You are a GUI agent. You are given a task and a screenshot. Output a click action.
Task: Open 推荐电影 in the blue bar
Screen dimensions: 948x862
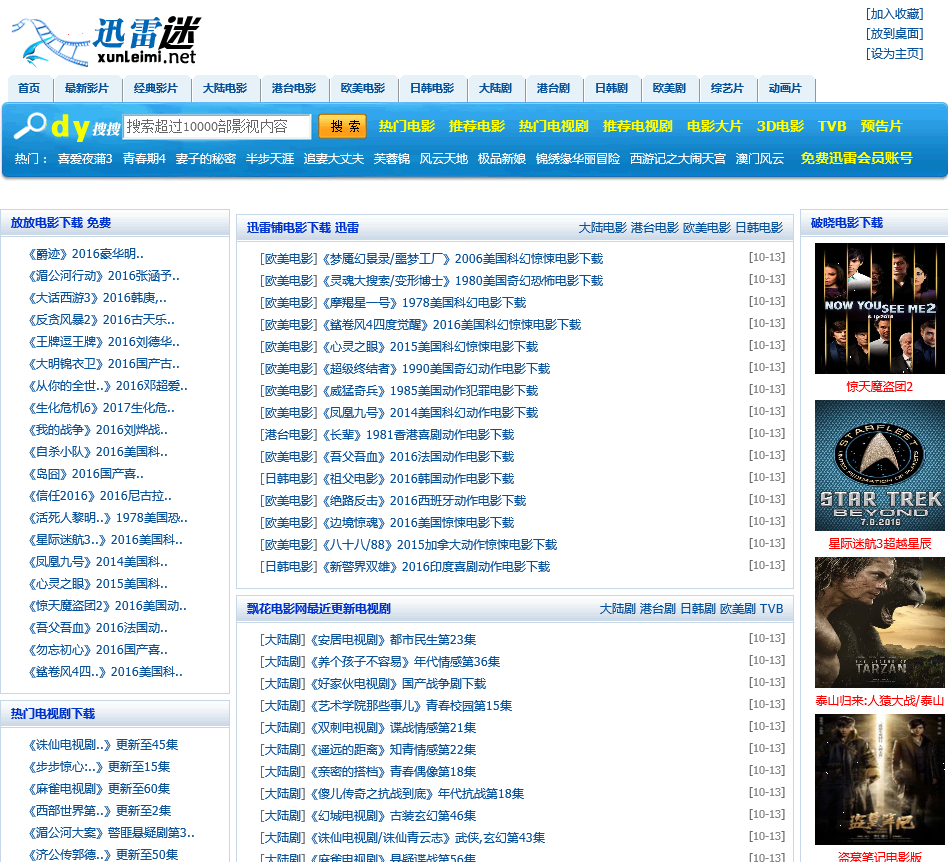point(476,126)
